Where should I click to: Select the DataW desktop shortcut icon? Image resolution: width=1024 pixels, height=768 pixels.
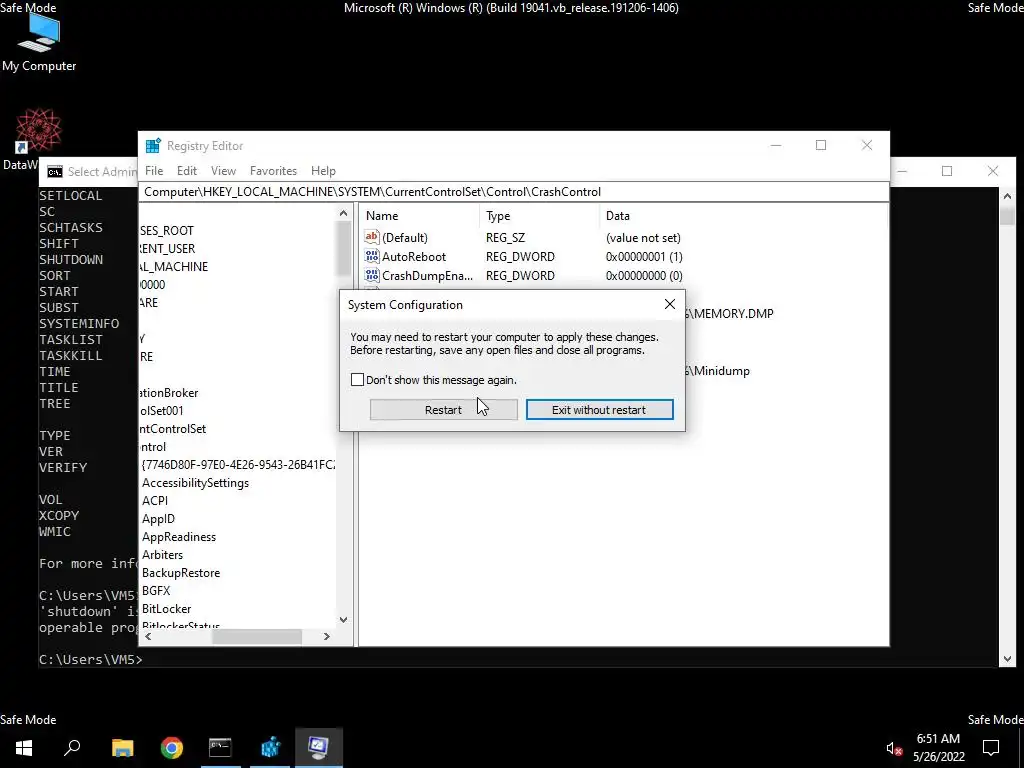(39, 138)
